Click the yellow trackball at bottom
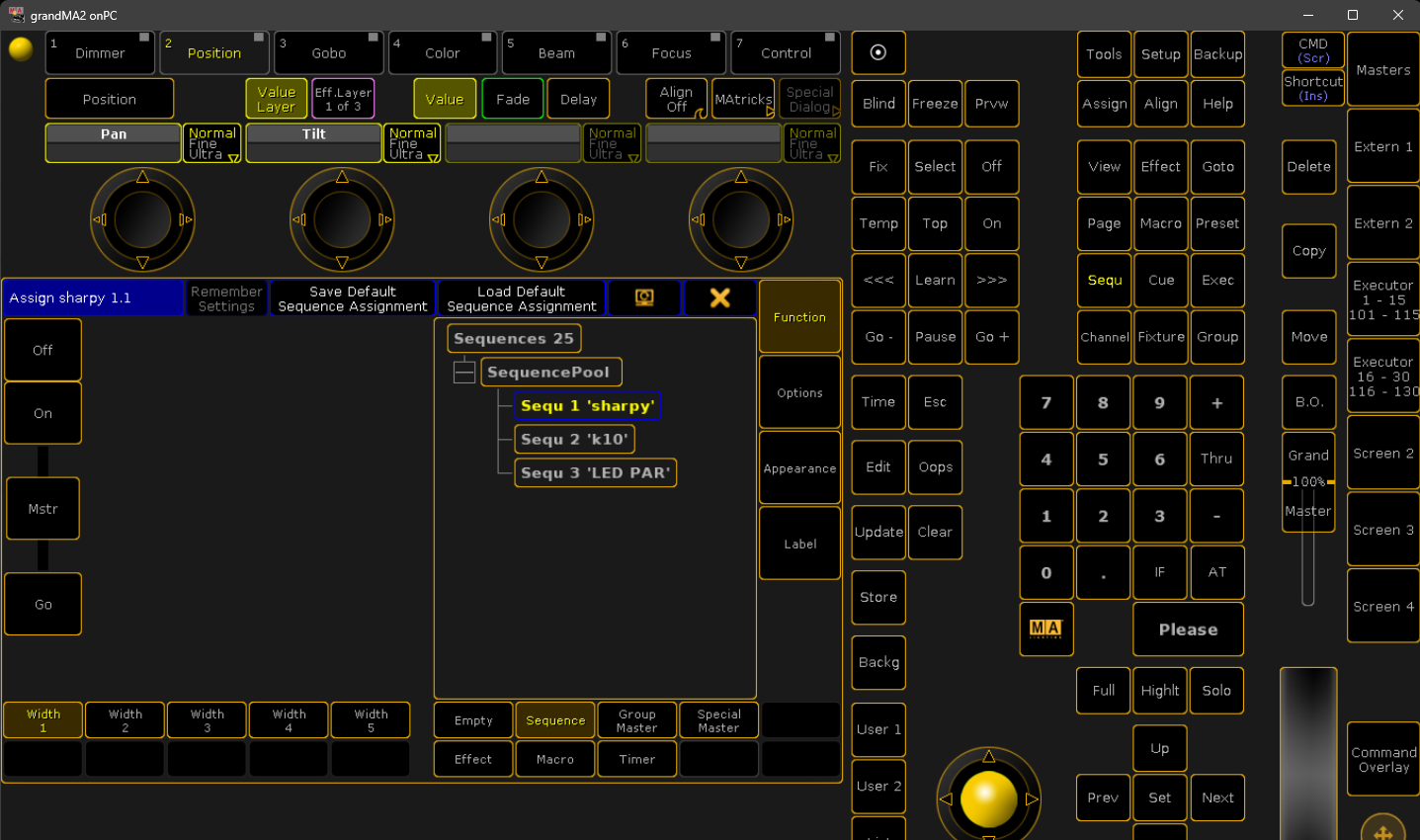1420x840 pixels. (x=988, y=798)
